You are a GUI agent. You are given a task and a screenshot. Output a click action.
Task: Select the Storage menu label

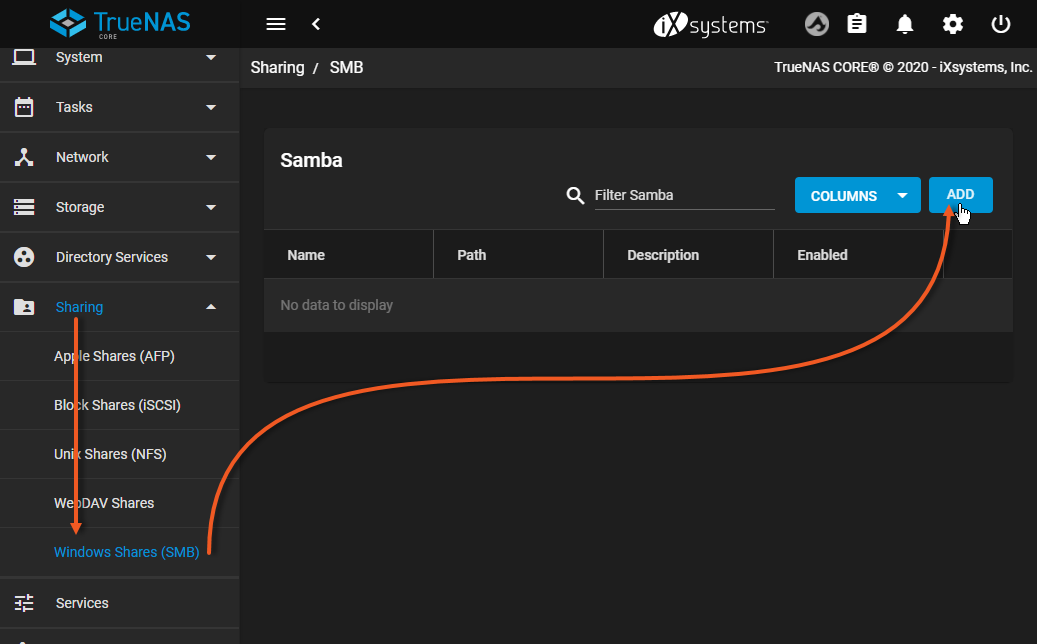80,207
